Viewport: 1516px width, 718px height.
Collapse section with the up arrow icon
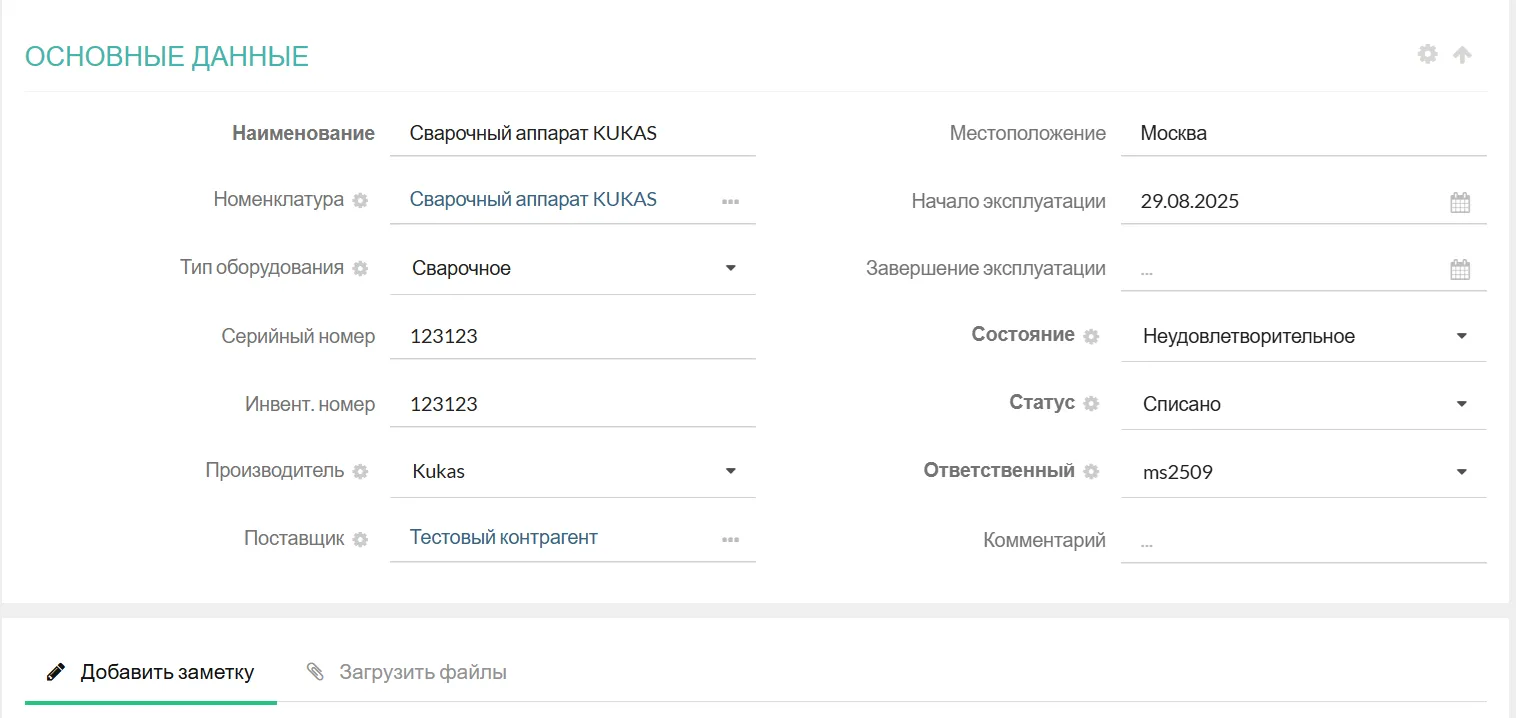(1462, 56)
